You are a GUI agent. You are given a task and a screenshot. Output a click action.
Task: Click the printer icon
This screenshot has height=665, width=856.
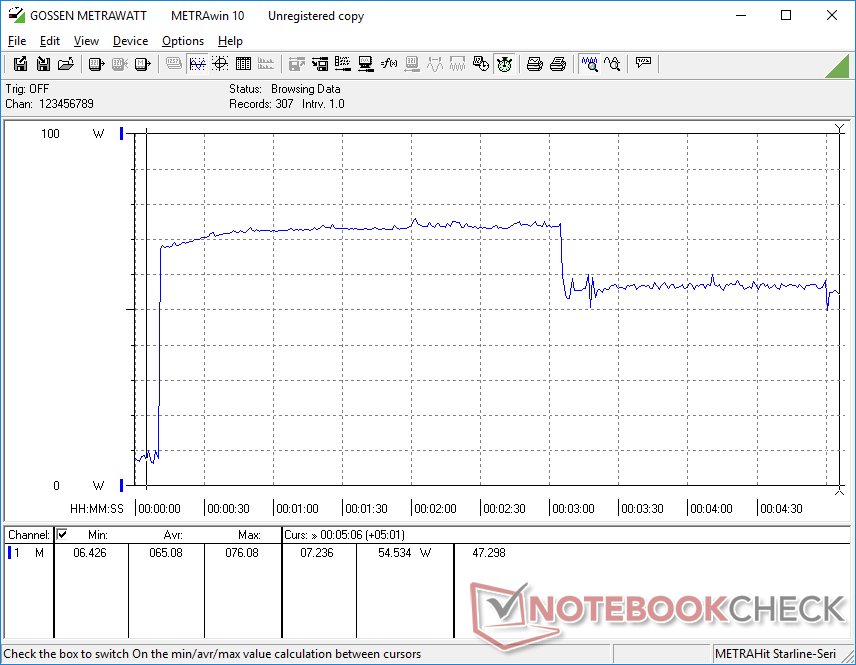557,64
